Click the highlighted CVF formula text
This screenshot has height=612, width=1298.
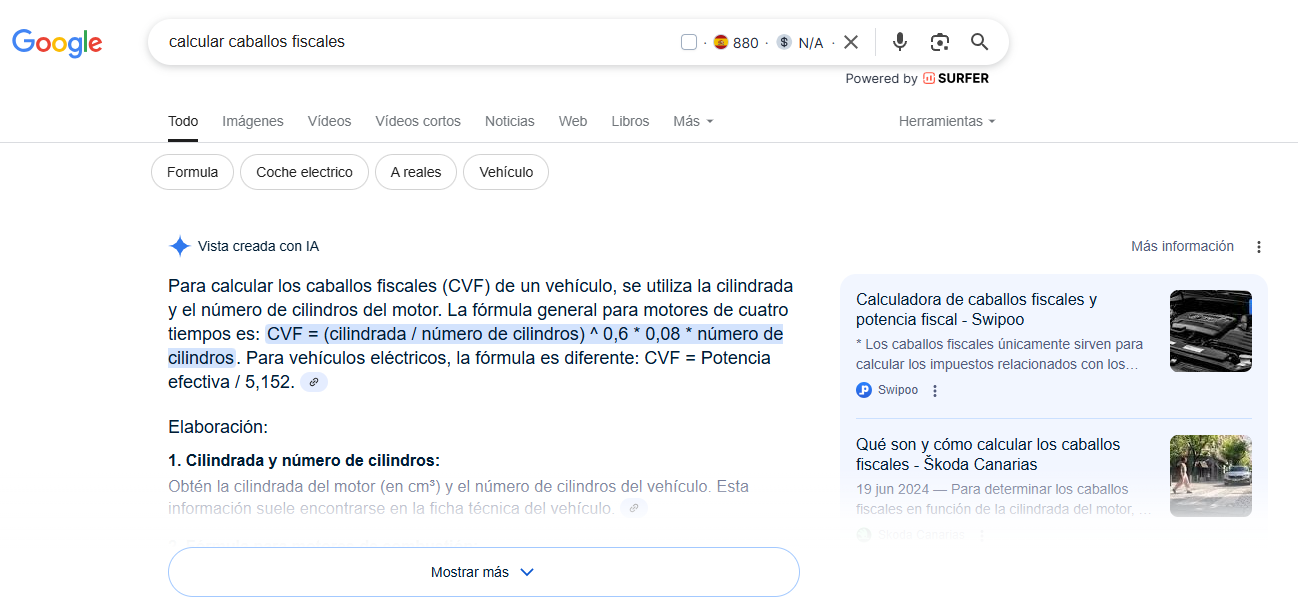[525, 333]
